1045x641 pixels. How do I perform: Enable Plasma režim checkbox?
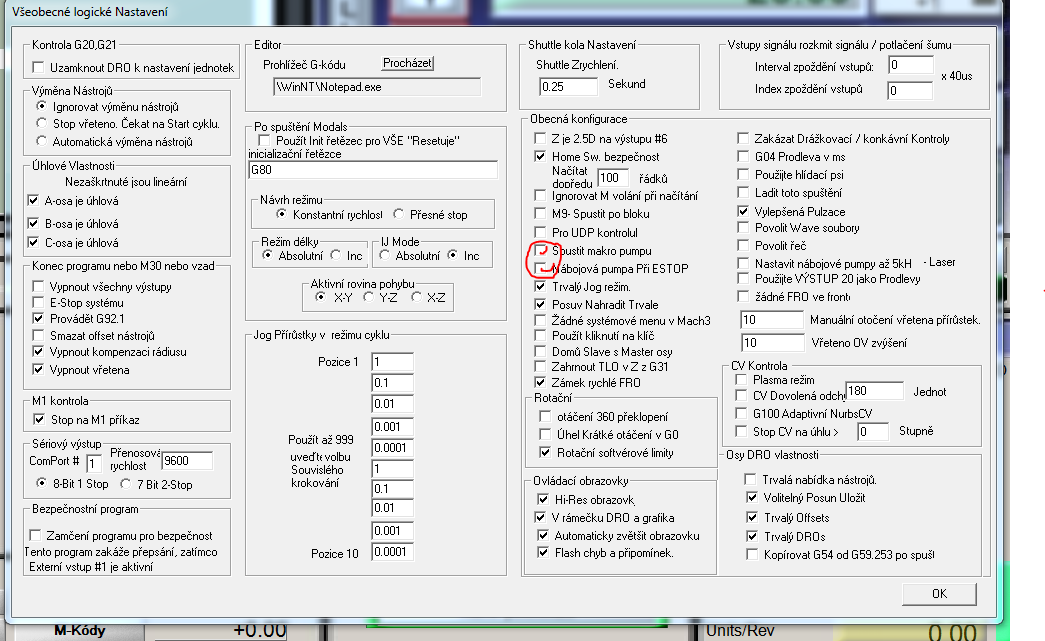click(x=741, y=380)
